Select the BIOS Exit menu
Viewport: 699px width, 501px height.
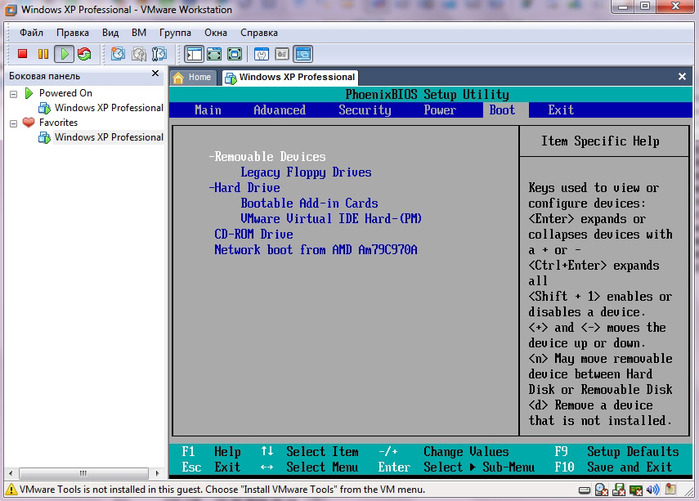tap(561, 110)
